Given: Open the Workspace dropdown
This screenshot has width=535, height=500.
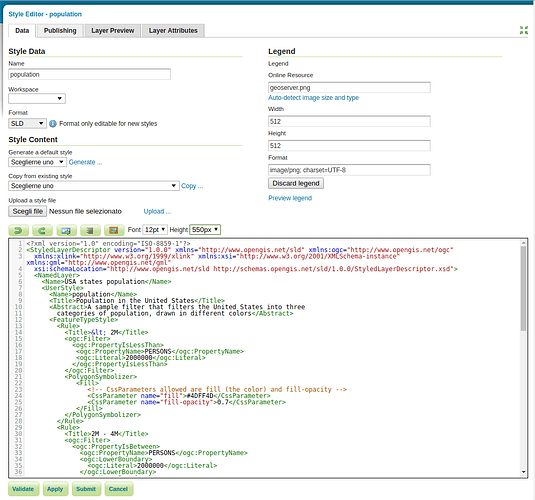Looking at the screenshot, I should pyautogui.click(x=37, y=99).
